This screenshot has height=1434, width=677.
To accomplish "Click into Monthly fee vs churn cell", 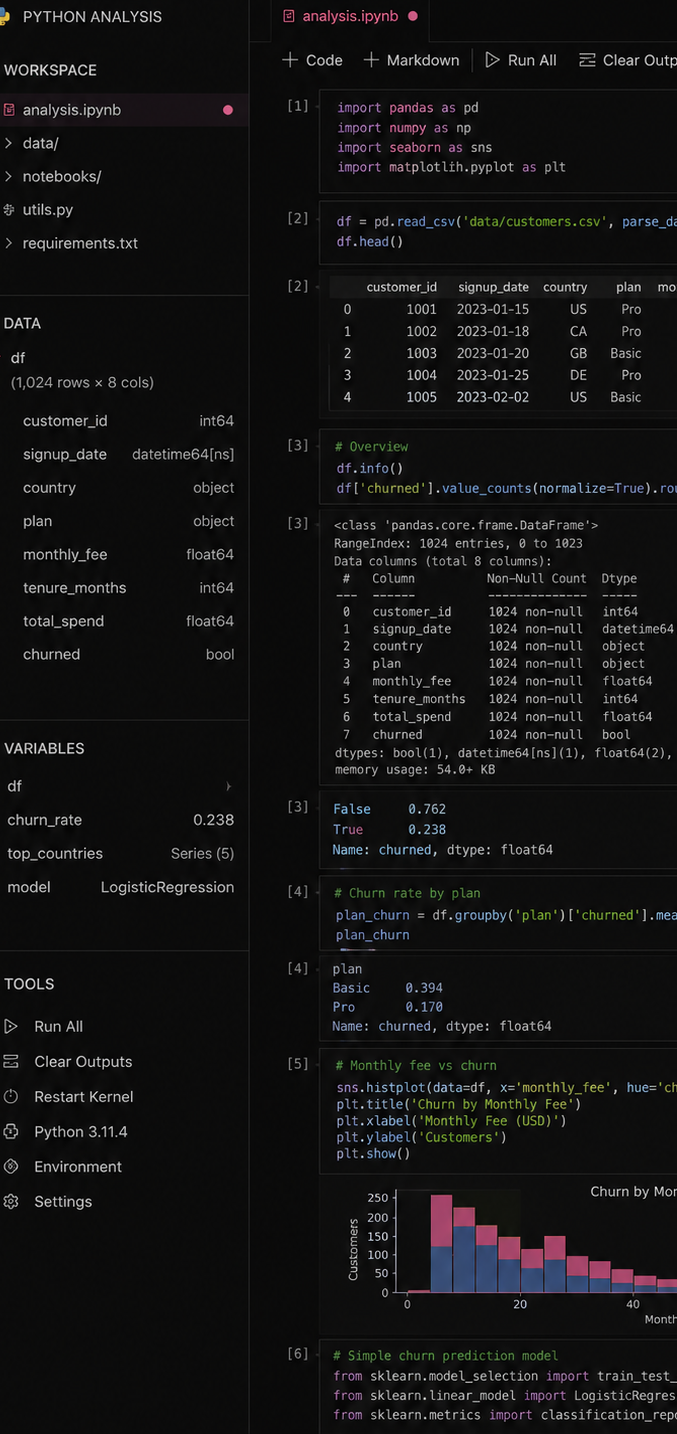I will point(498,1111).
